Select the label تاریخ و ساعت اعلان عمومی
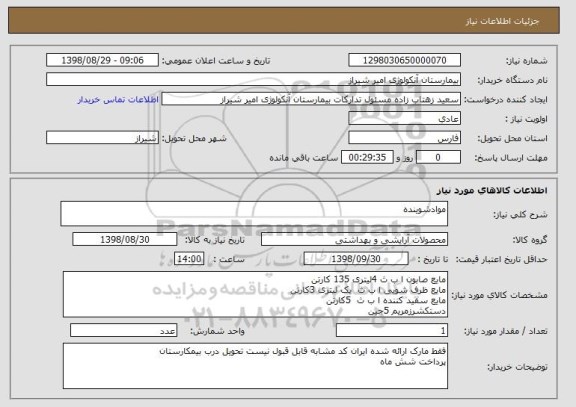576x407 pixels. pos(216,61)
